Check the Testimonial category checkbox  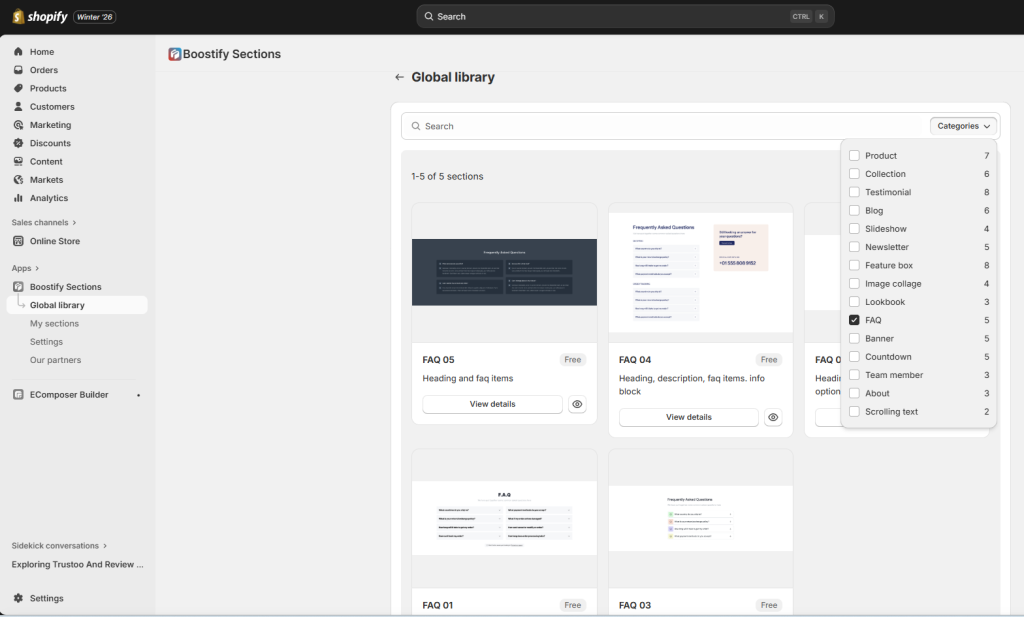(x=855, y=191)
